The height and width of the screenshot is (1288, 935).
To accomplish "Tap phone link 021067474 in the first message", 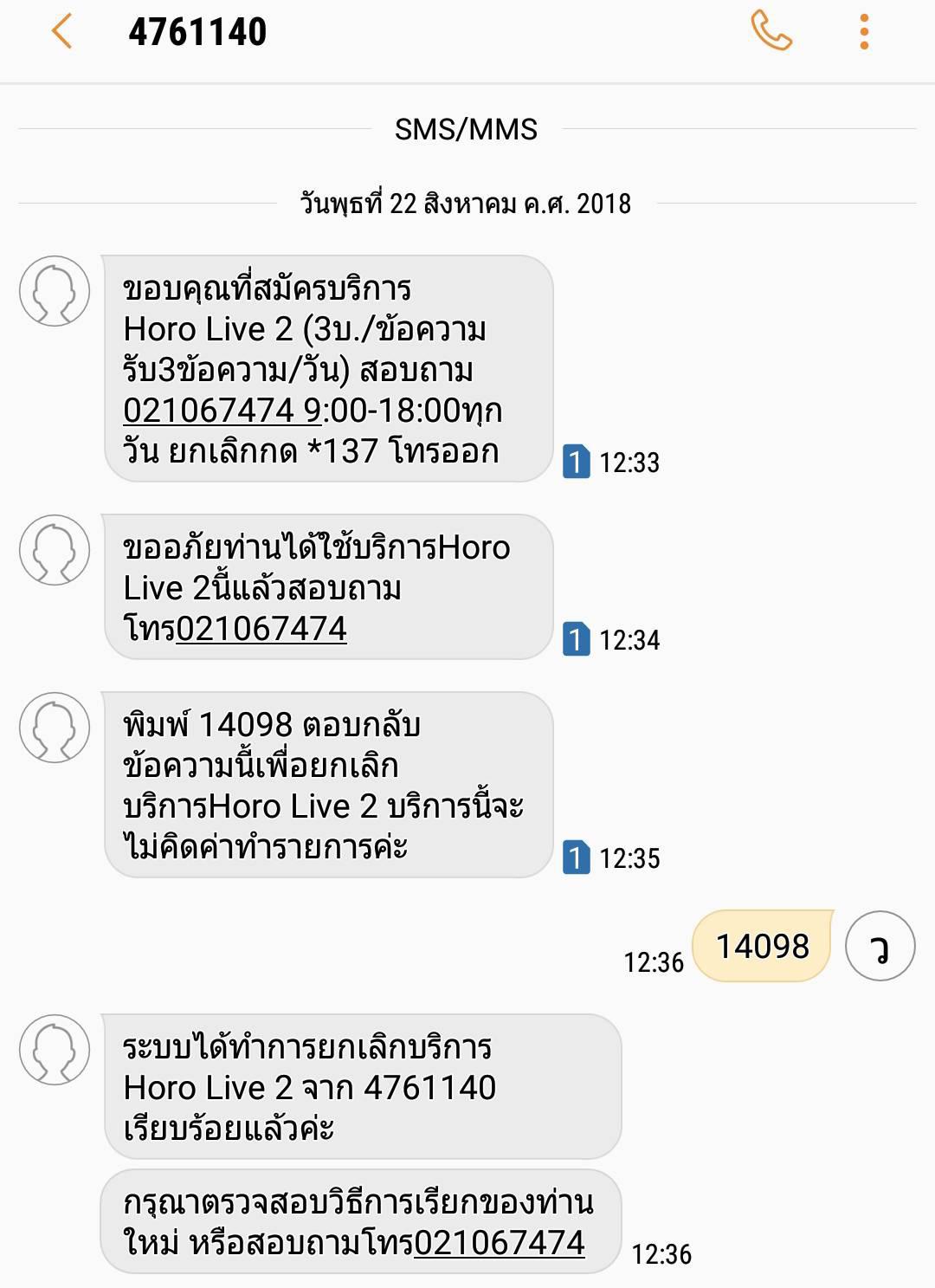I will coord(222,411).
